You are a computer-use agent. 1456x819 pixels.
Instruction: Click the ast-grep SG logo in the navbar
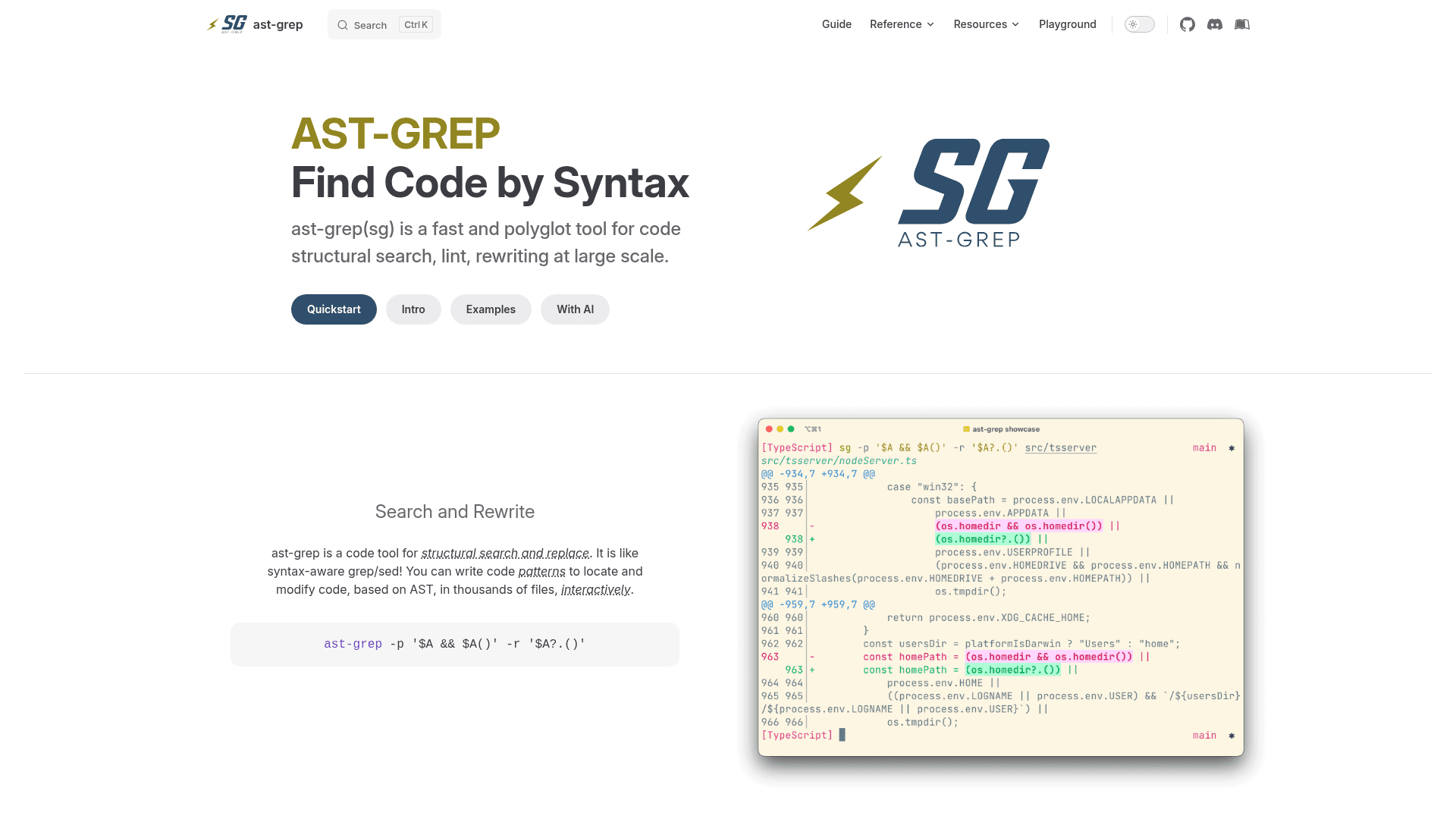point(227,24)
